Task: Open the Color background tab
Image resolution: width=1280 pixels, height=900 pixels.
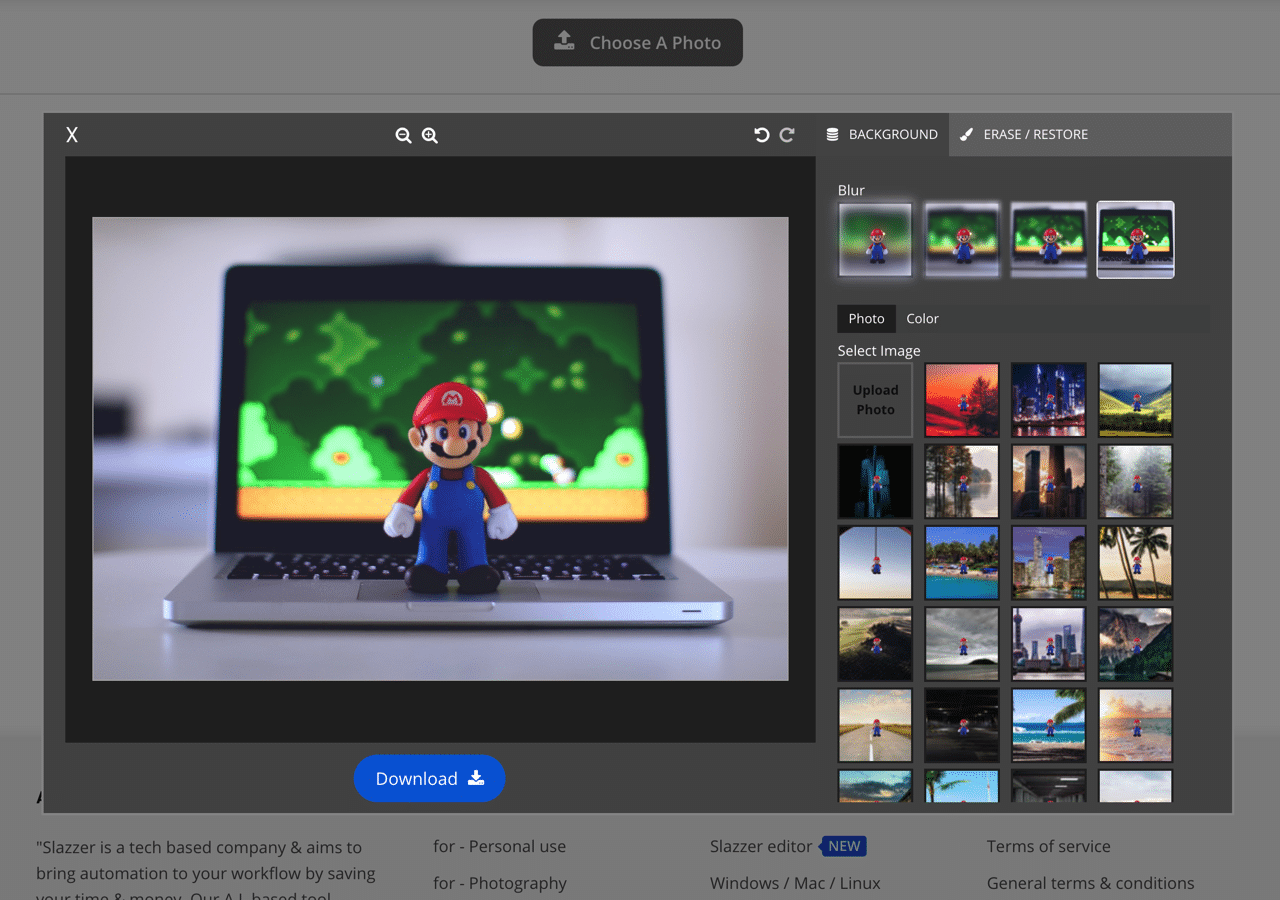Action: [x=922, y=318]
